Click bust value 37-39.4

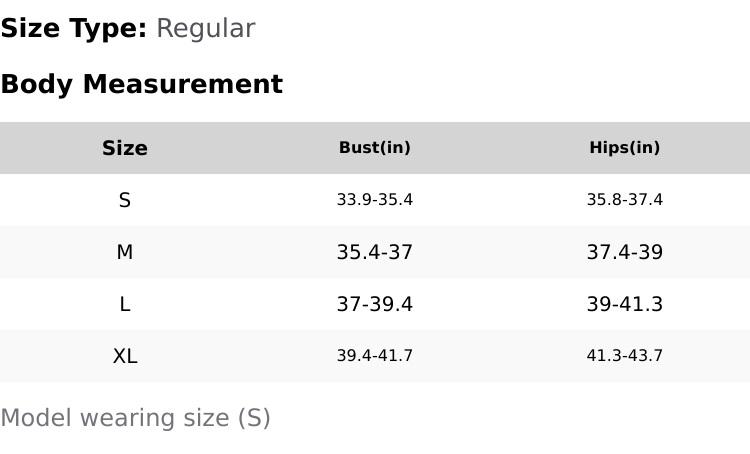[375, 304]
